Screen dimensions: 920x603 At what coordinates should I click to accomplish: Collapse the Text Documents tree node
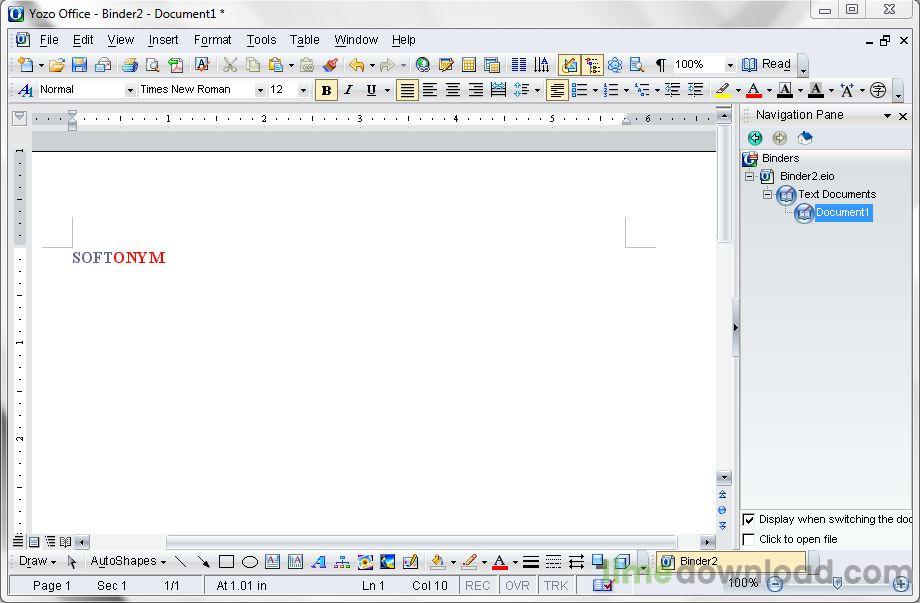pos(767,194)
